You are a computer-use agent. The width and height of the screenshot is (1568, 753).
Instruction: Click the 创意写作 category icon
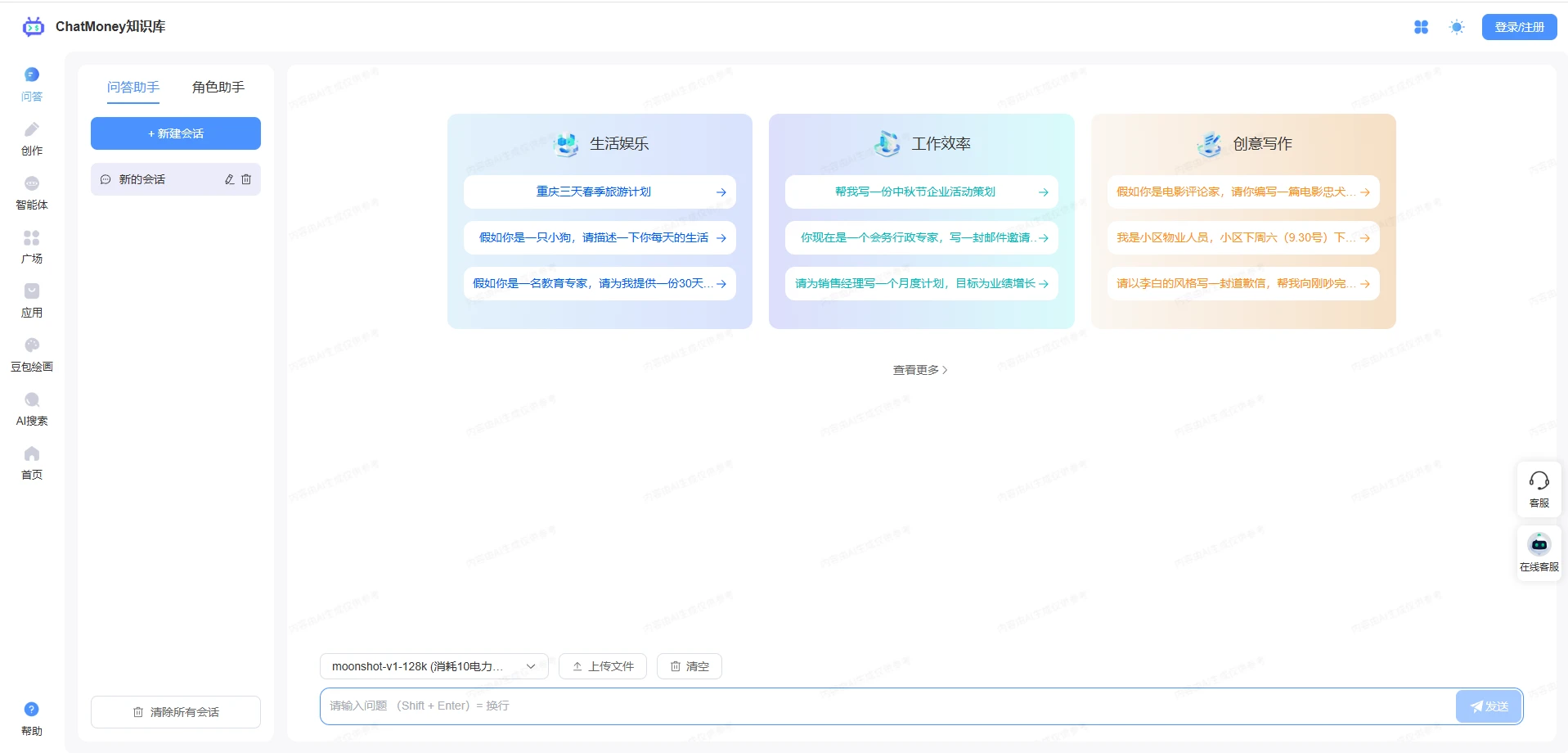[x=1209, y=144]
